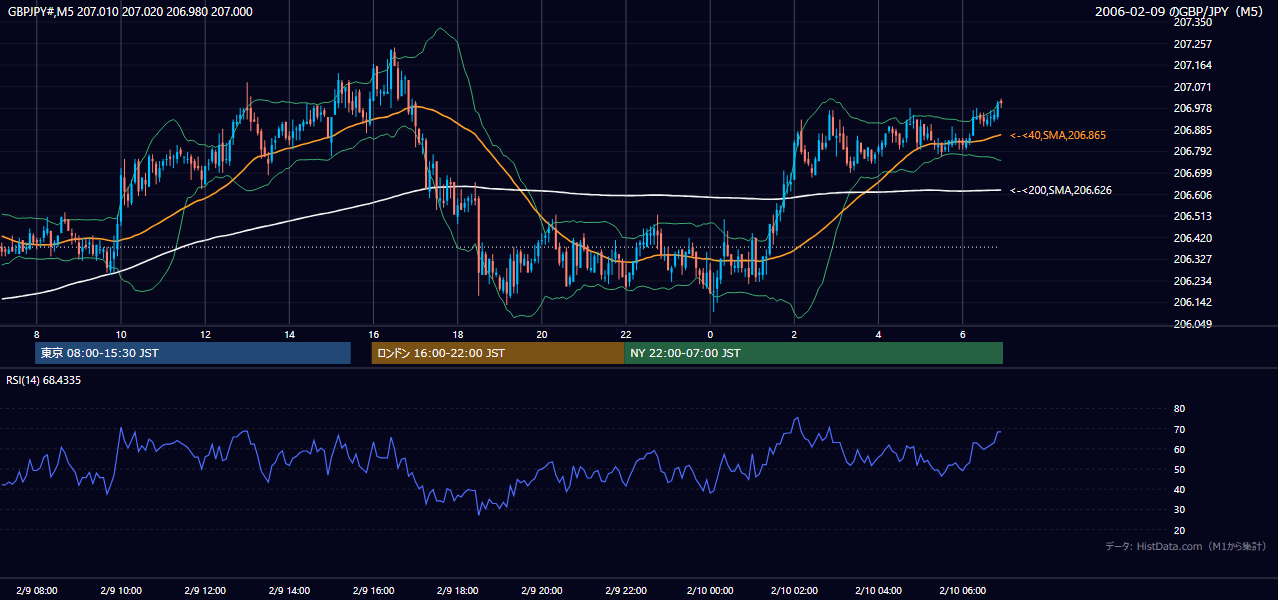This screenshot has width=1278, height=600.
Task: Click RSI level 30 on the scale
Action: 1179,509
